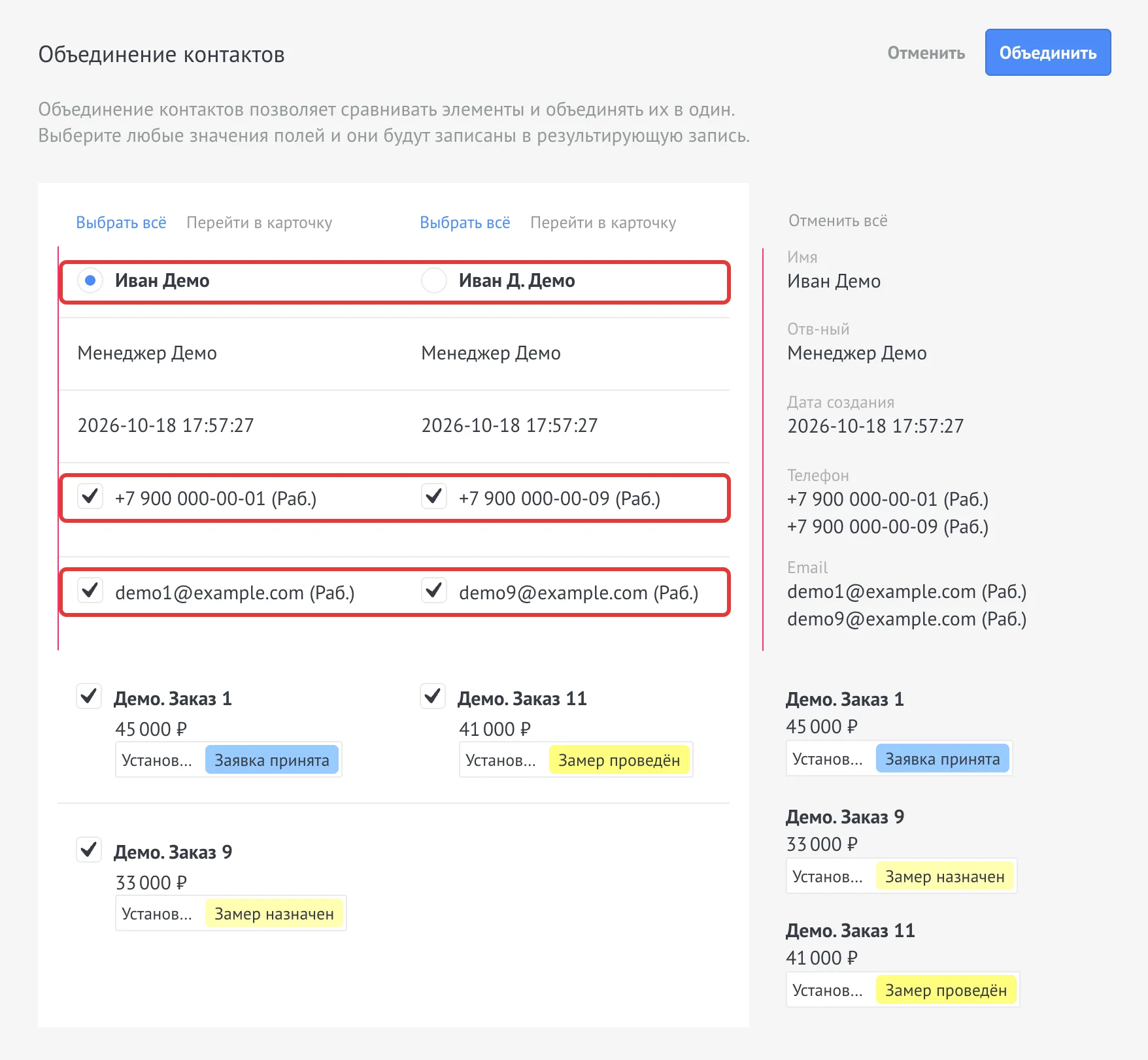
Task: Click the blue Объединить button
Action: point(1048,52)
